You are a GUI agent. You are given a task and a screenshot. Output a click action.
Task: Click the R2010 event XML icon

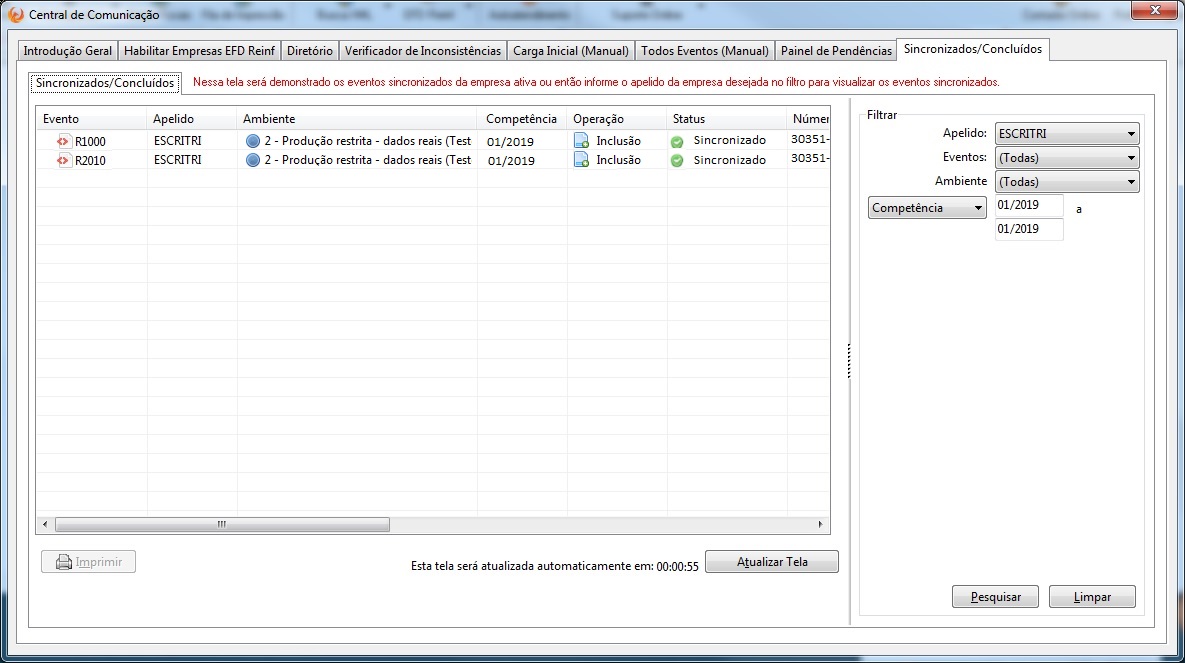[x=64, y=160]
